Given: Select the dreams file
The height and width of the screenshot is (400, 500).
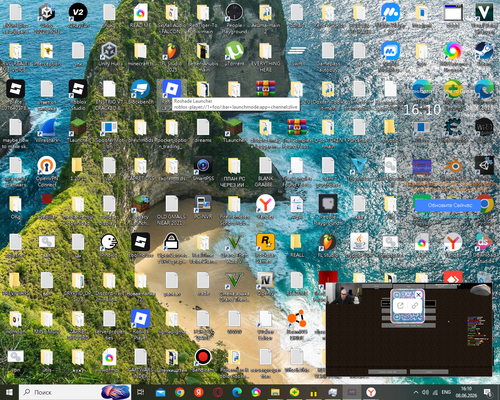Looking at the screenshot, I should click(x=203, y=128).
